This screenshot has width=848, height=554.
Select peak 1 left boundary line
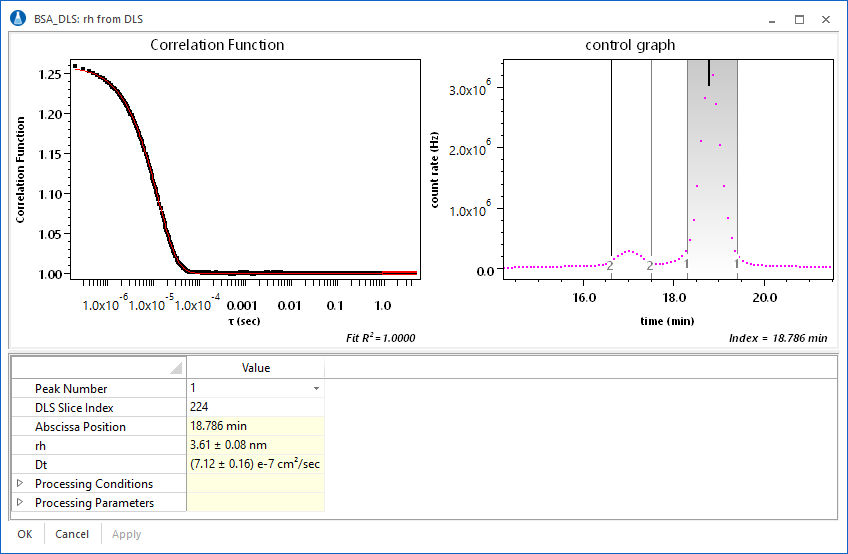[x=687, y=160]
